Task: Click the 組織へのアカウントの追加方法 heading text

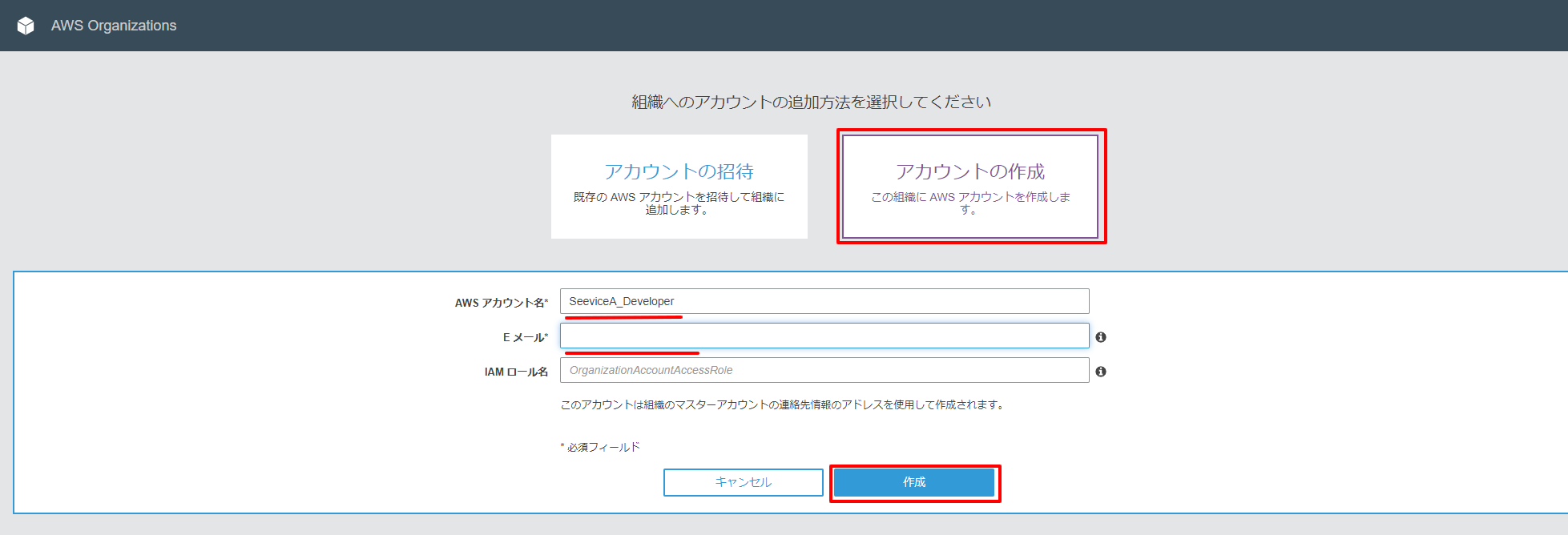Action: [811, 102]
